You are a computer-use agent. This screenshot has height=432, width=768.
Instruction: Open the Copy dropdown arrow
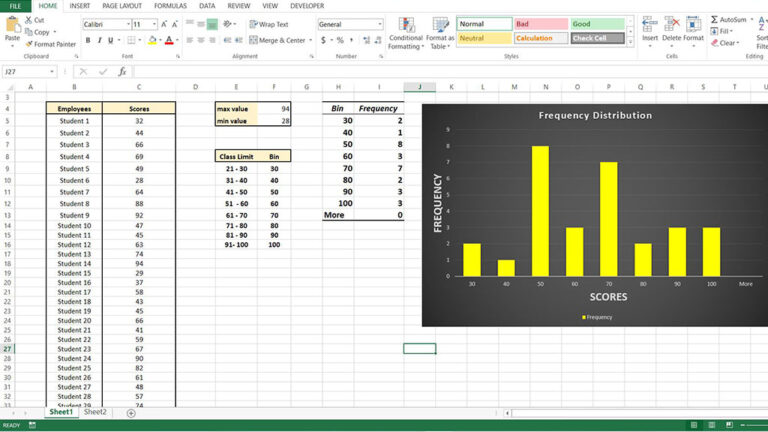click(x=54, y=32)
